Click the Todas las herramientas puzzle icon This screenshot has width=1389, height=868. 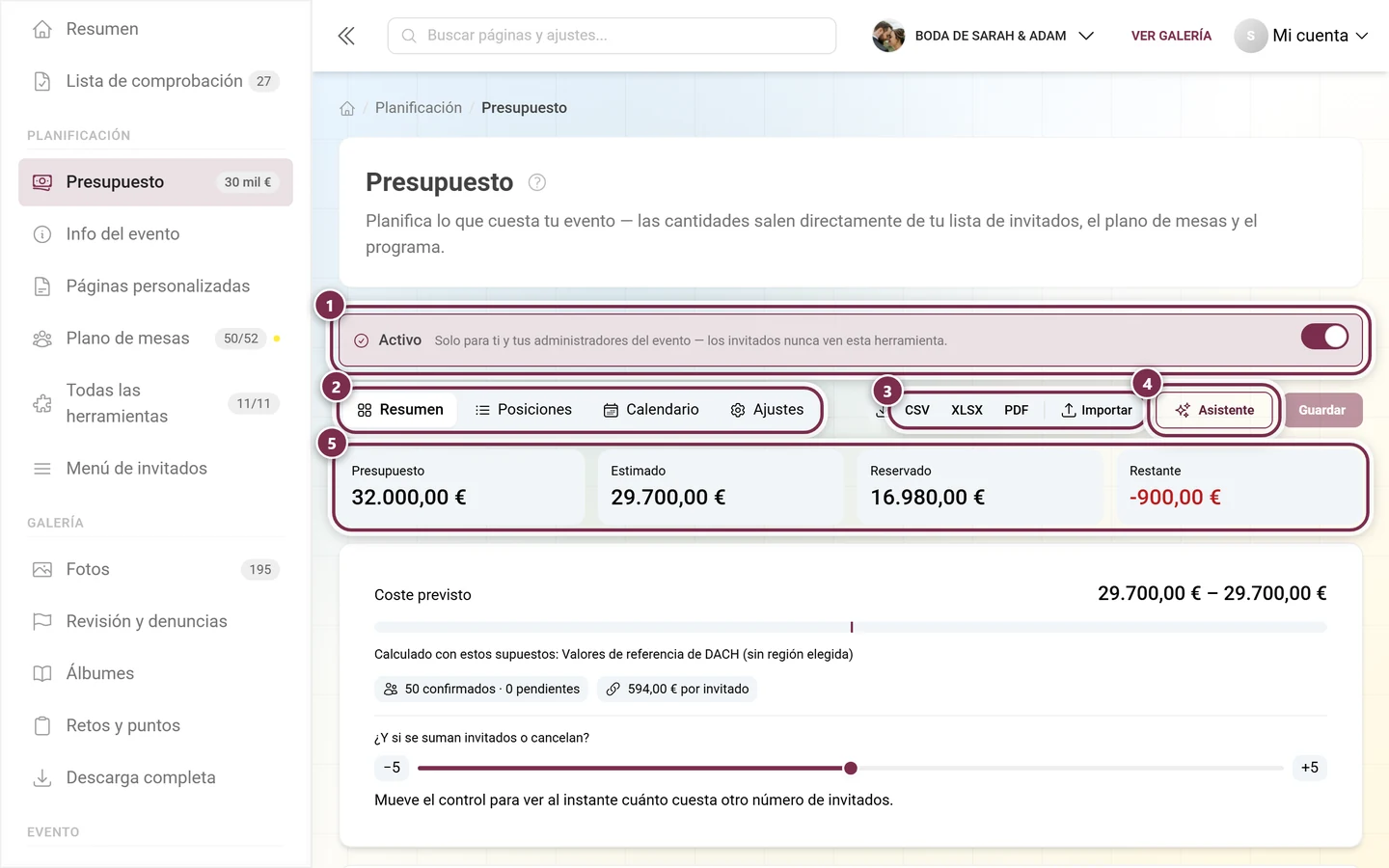pos(42,403)
